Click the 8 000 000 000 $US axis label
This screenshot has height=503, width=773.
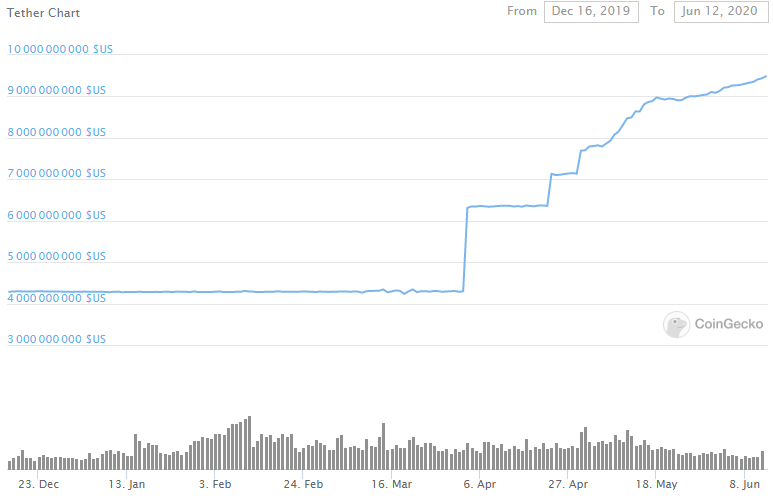(x=57, y=132)
